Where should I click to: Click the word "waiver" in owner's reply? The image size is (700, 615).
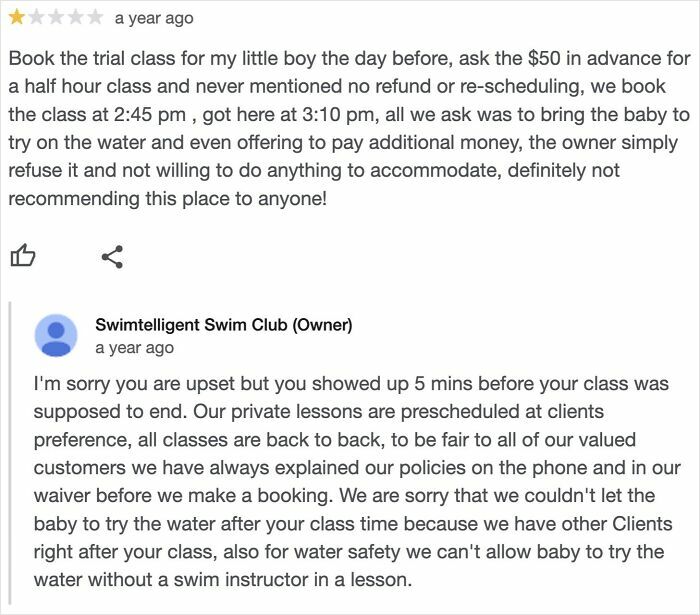click(x=65, y=468)
